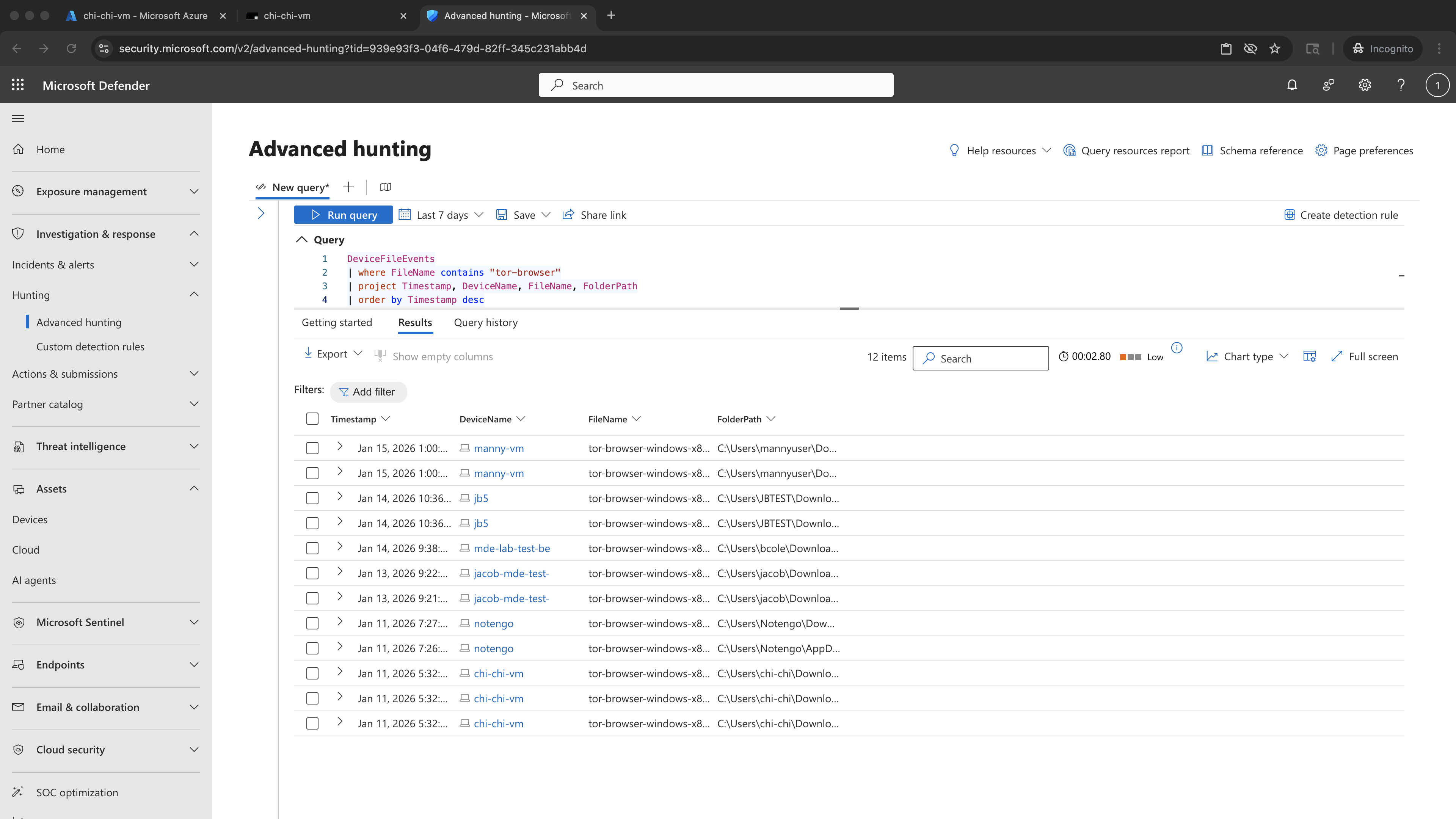Image resolution: width=1456 pixels, height=819 pixels.
Task: Open Defender settings gear icon
Action: pyautogui.click(x=1365, y=85)
